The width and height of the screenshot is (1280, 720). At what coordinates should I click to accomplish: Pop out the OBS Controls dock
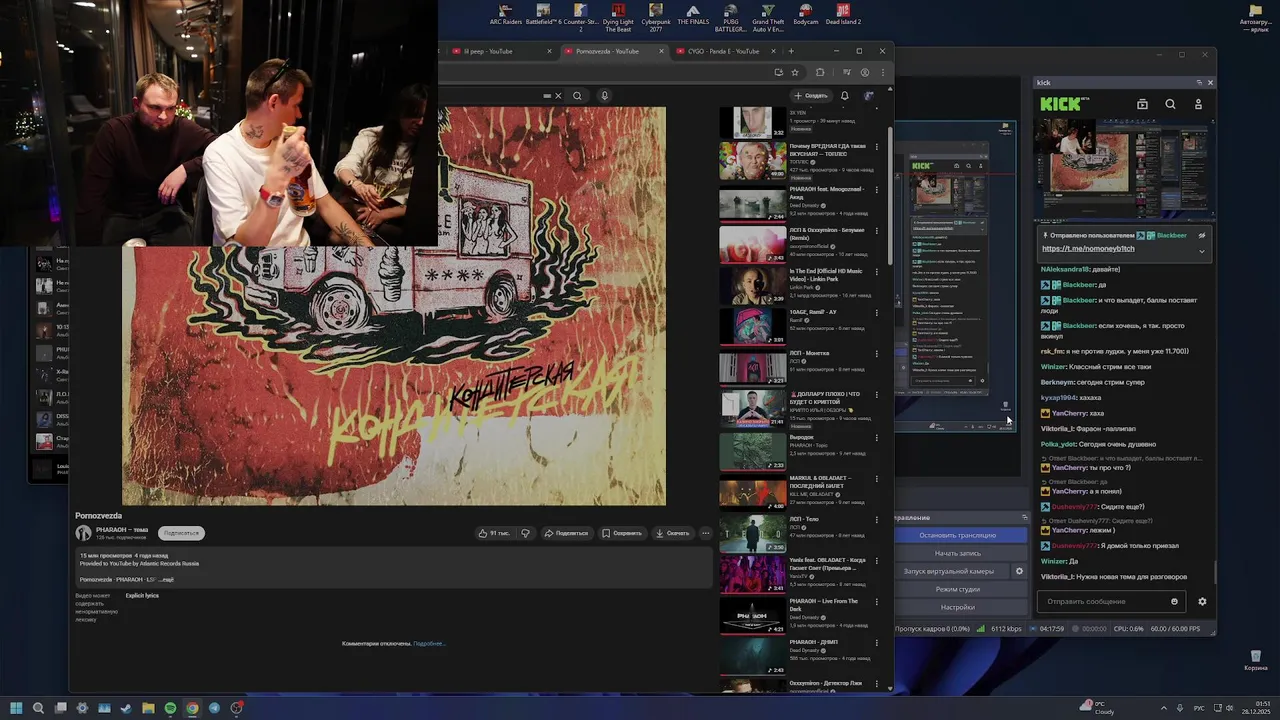[x=1024, y=518]
